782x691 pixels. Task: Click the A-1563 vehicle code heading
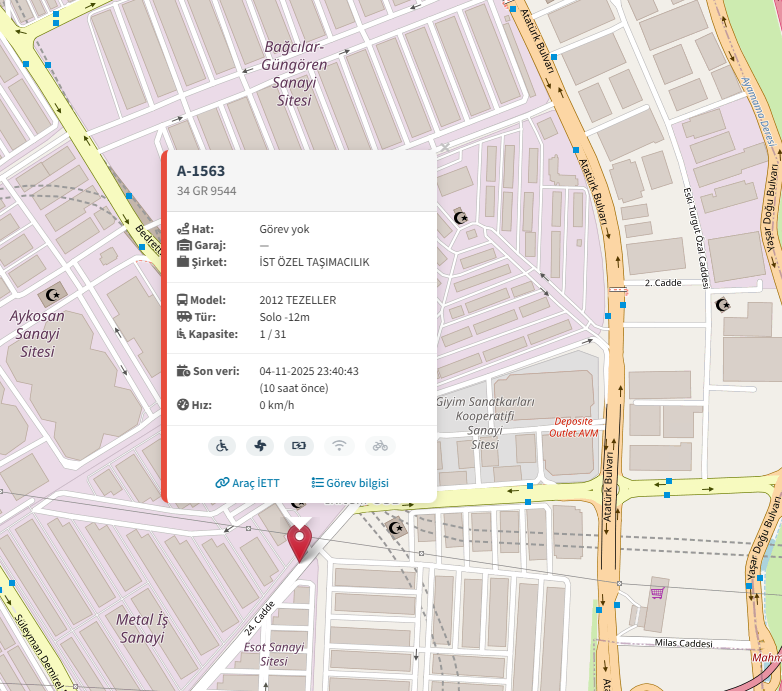pyautogui.click(x=201, y=171)
